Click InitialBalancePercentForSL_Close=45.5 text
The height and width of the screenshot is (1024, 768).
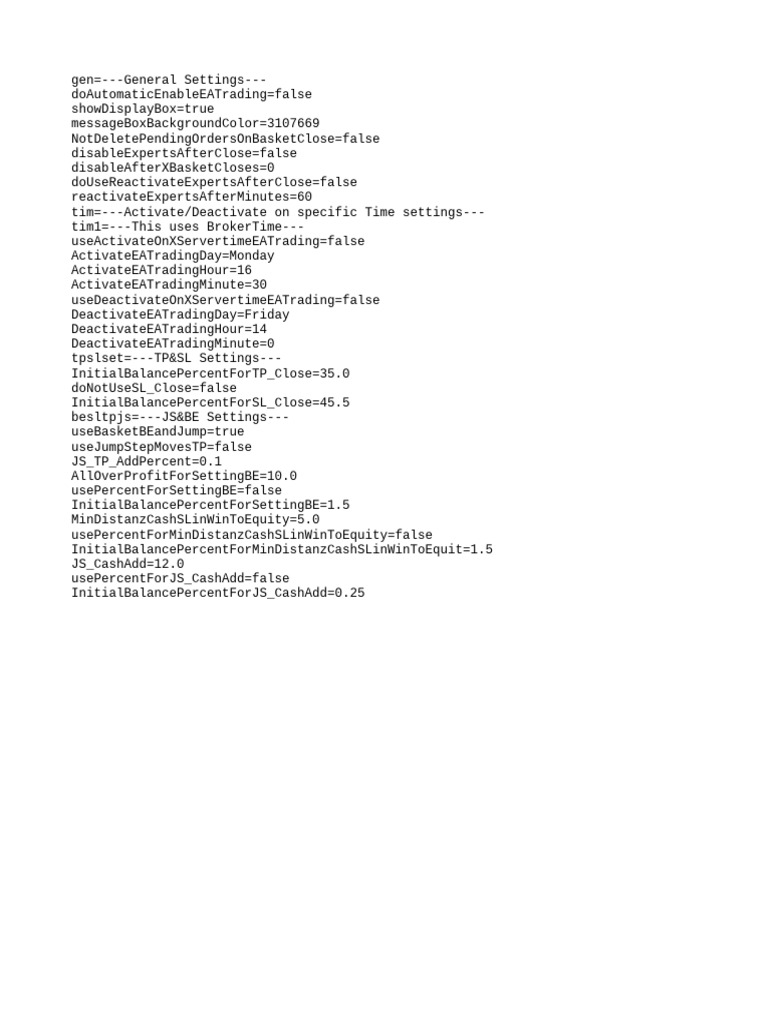(x=210, y=402)
